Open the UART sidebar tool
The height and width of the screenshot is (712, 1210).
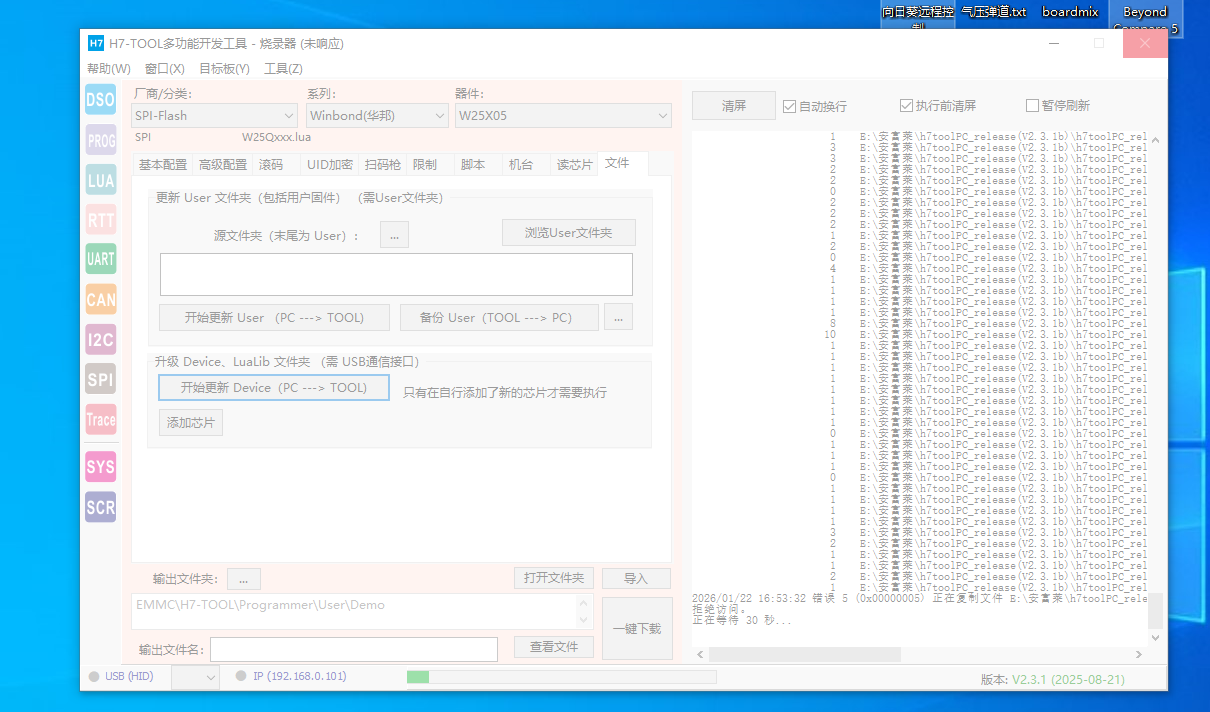(100, 259)
